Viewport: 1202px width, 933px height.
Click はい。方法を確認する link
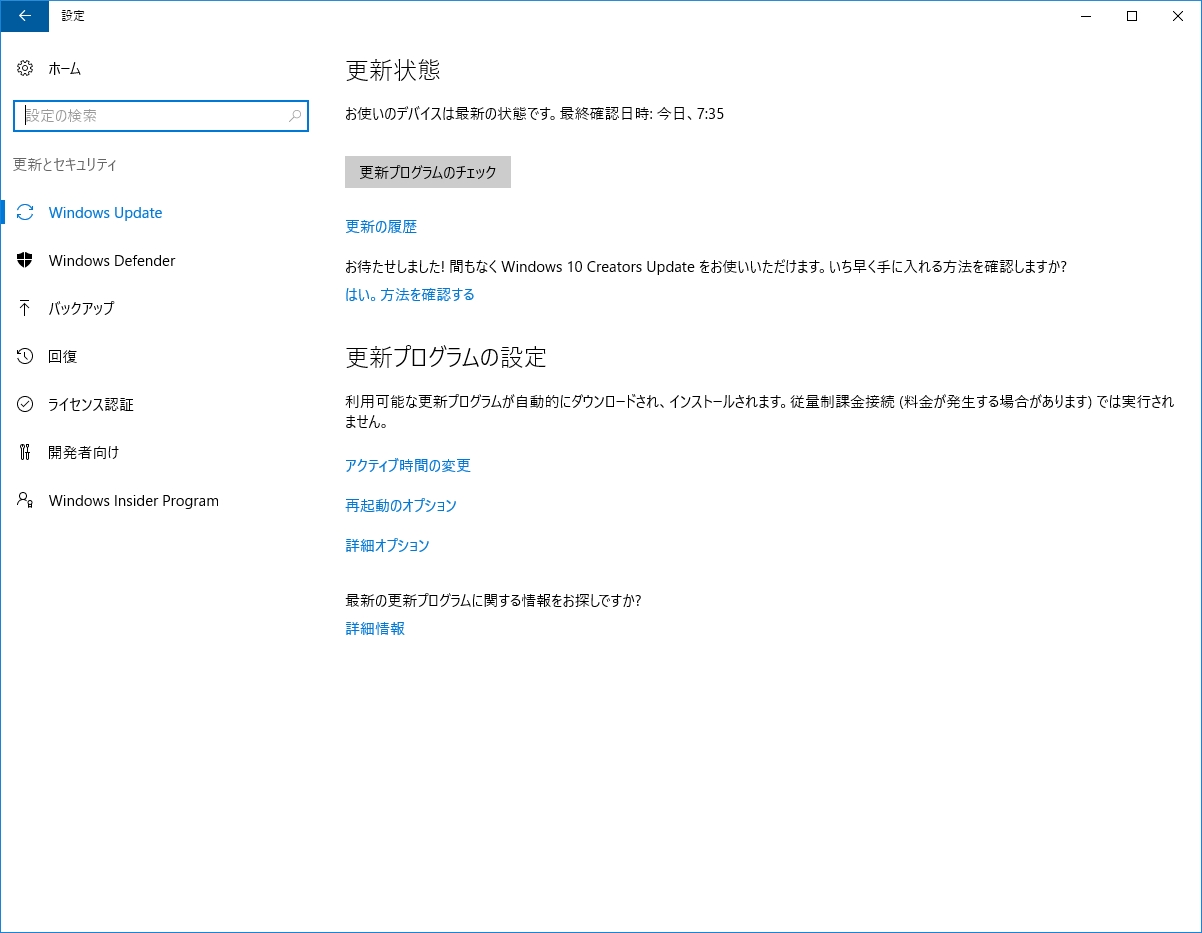pyautogui.click(x=410, y=294)
